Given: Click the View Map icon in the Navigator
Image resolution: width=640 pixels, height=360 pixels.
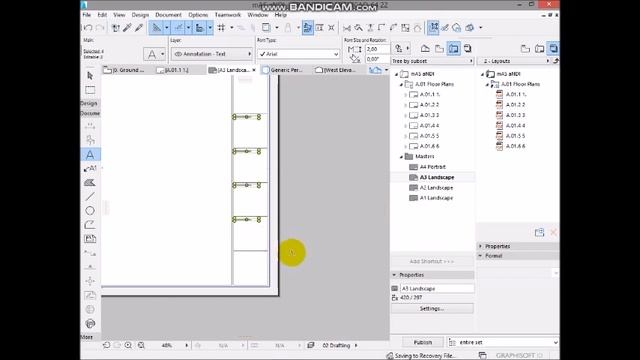Looking at the screenshot, I should (439, 49).
